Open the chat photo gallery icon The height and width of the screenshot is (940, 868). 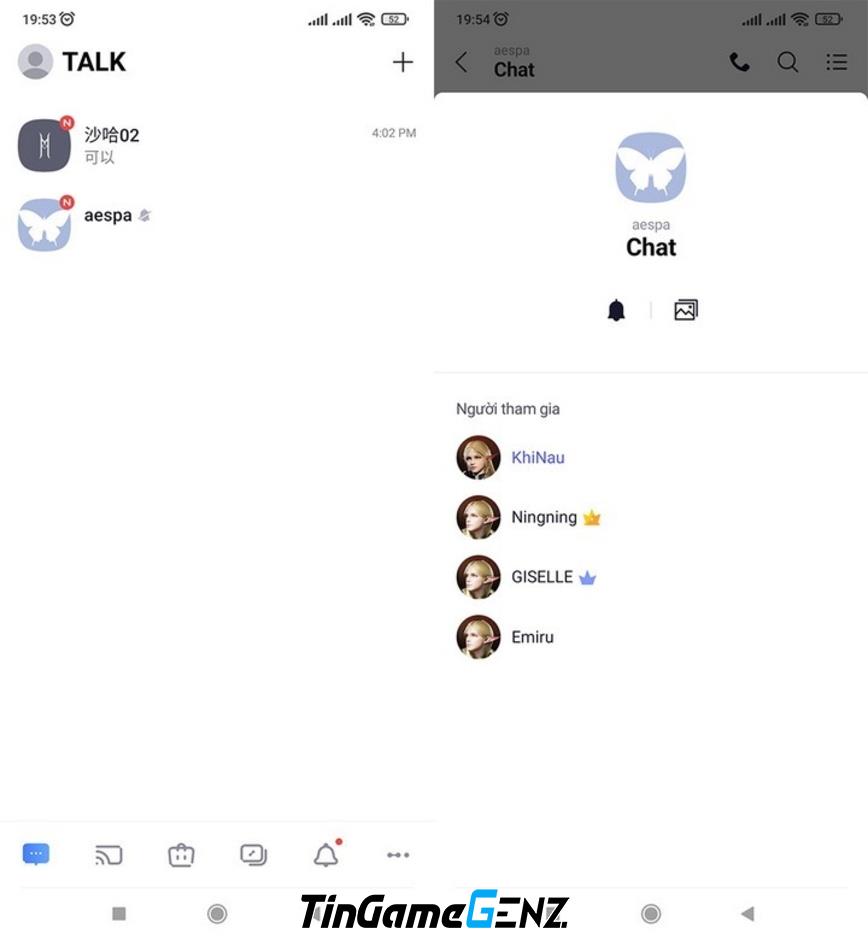tap(686, 310)
